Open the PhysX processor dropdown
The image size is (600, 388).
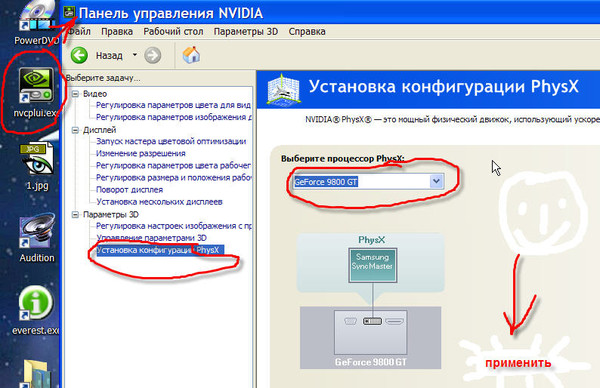436,181
